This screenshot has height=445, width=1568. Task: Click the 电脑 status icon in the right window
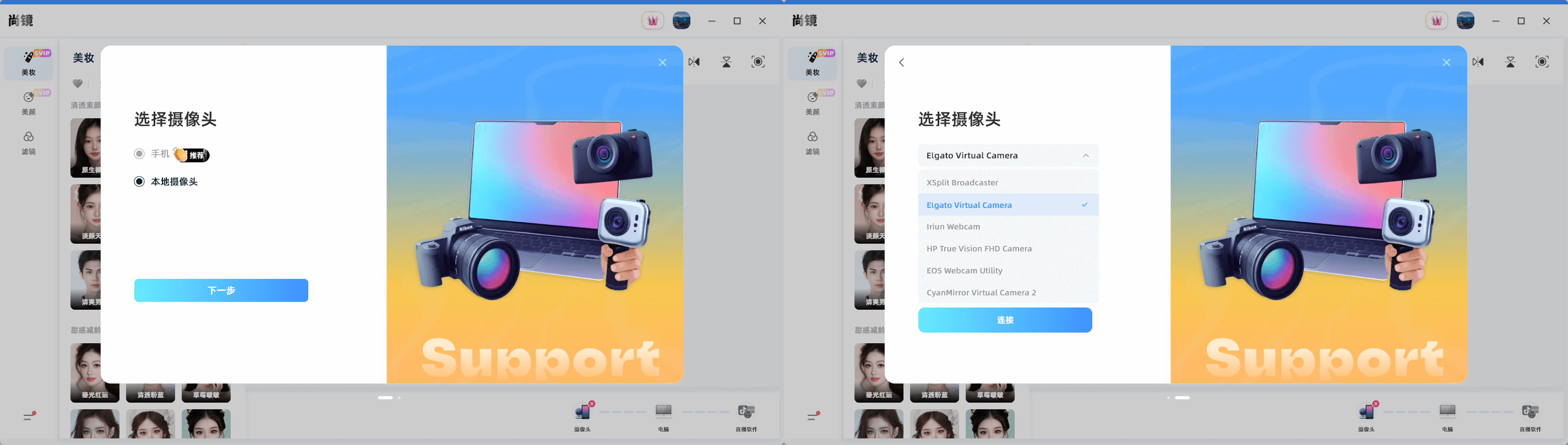pyautogui.click(x=1447, y=411)
